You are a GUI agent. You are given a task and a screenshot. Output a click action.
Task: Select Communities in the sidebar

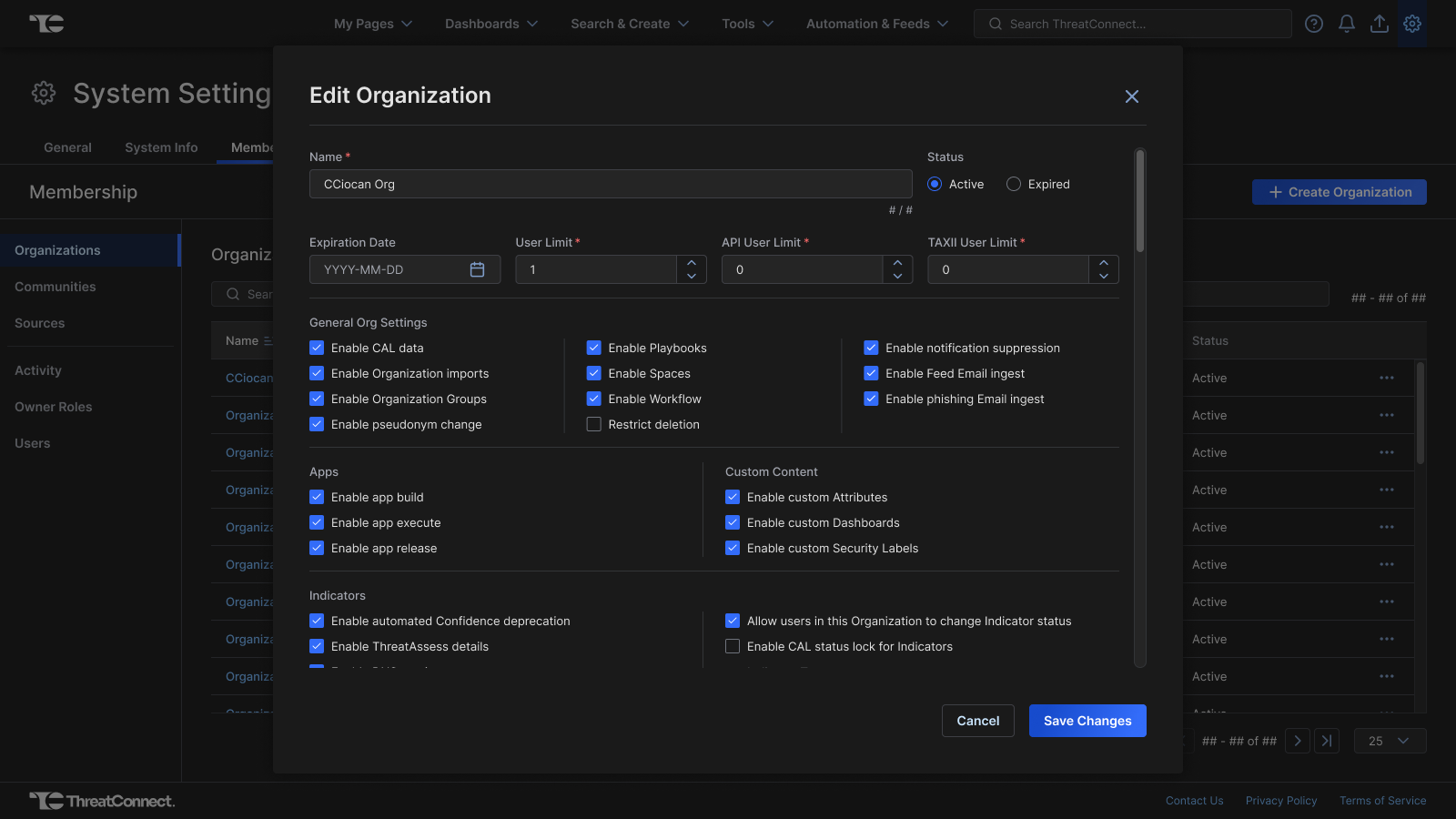click(56, 287)
